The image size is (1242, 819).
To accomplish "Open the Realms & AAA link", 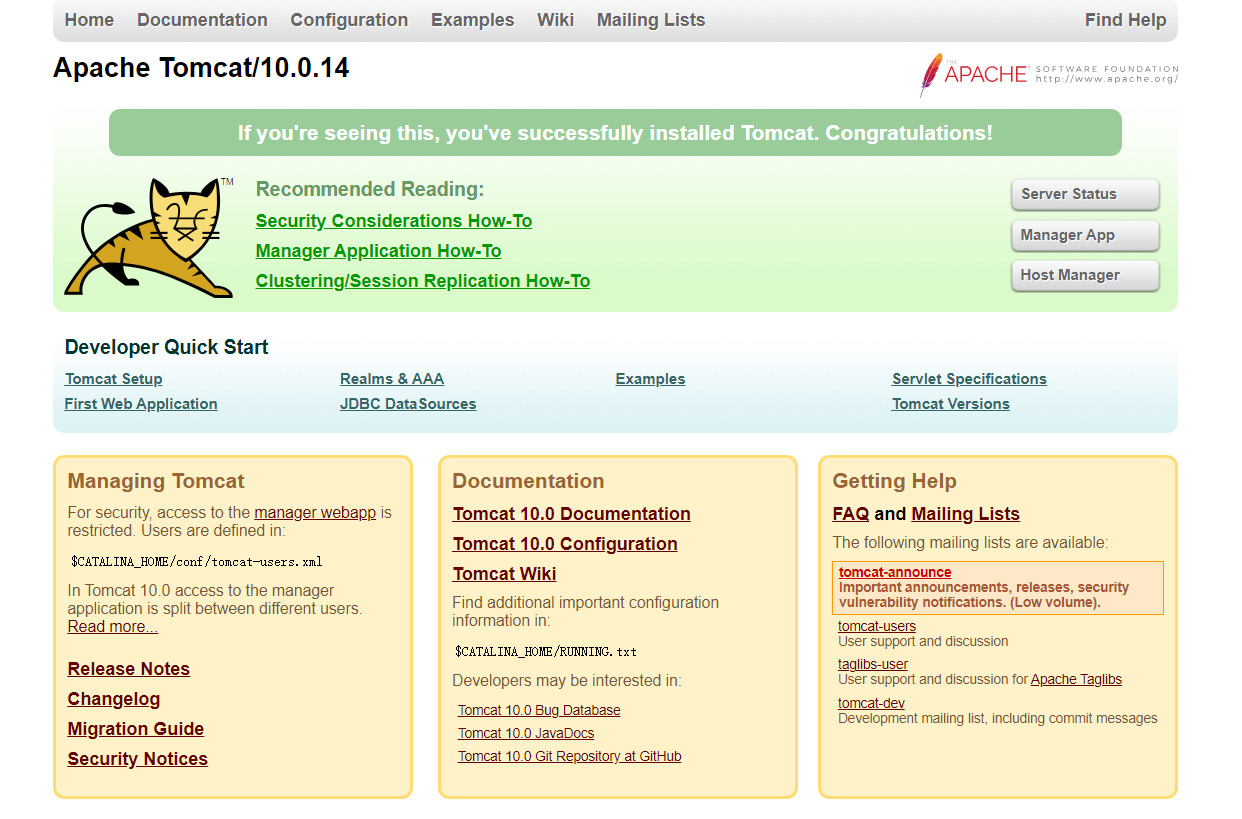I will pyautogui.click(x=392, y=379).
